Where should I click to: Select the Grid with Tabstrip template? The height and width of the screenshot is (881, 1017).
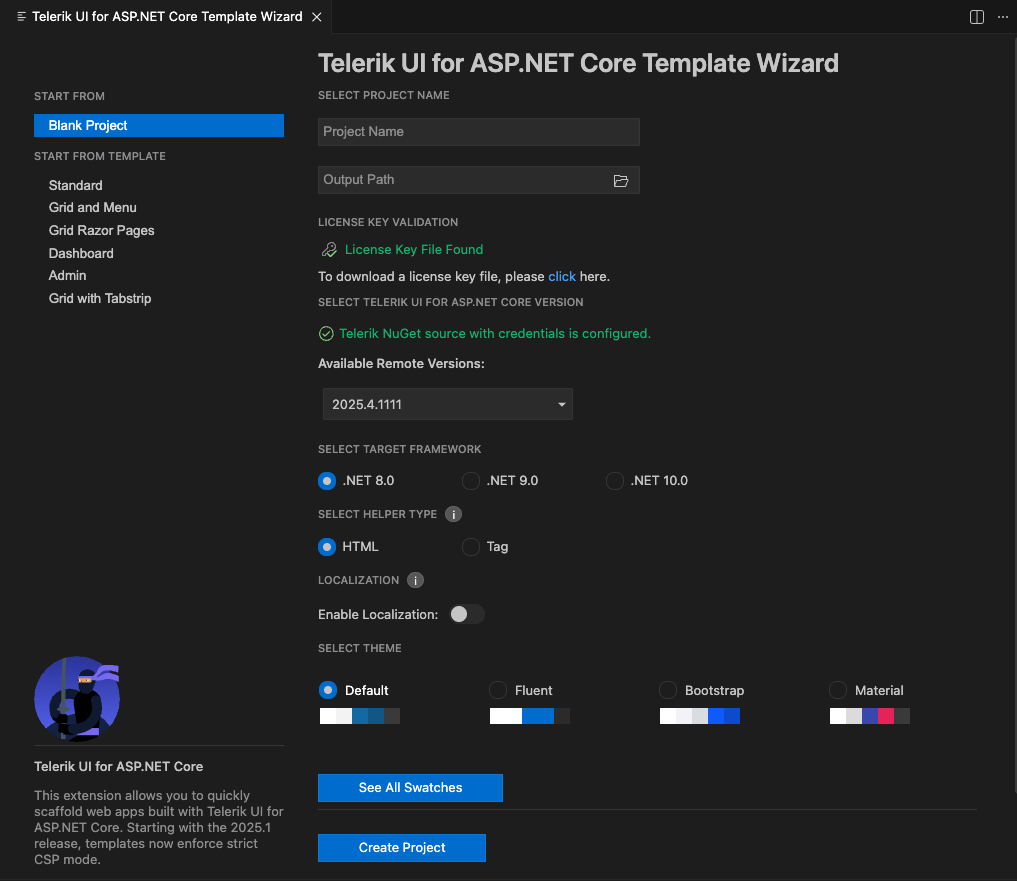point(100,298)
